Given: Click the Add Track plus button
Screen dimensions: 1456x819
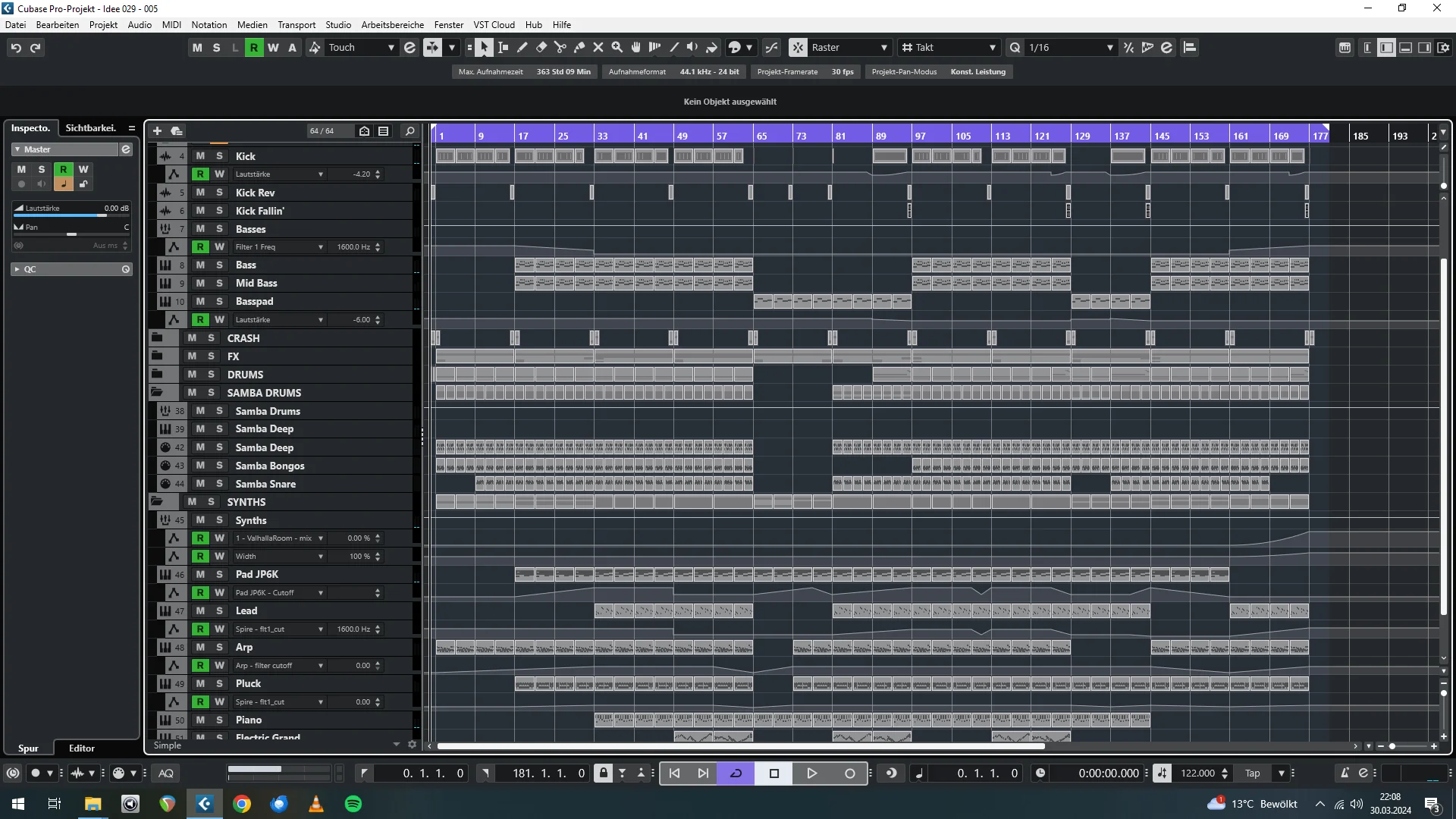Looking at the screenshot, I should 157,131.
